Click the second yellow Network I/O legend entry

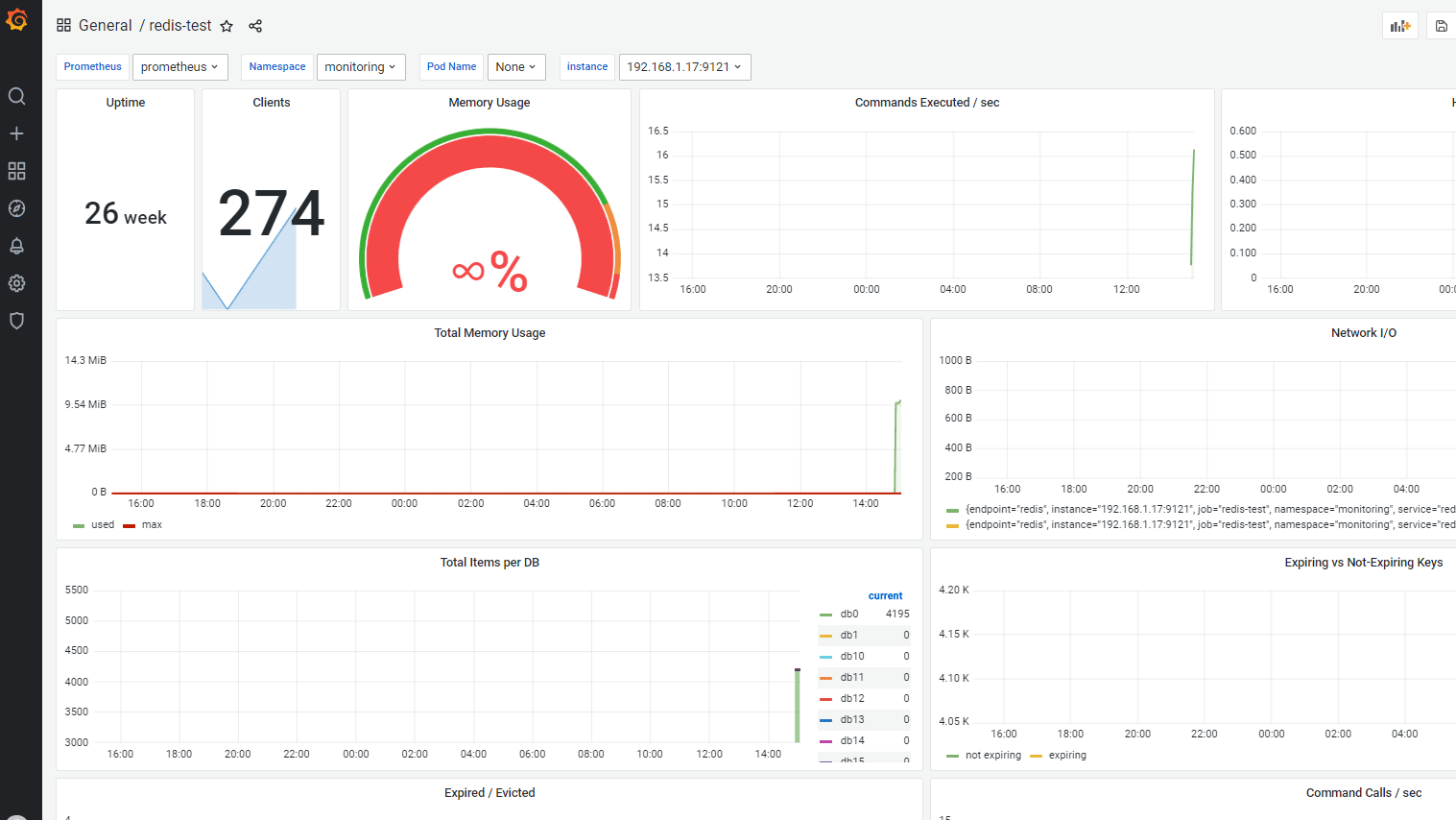coord(1209,525)
